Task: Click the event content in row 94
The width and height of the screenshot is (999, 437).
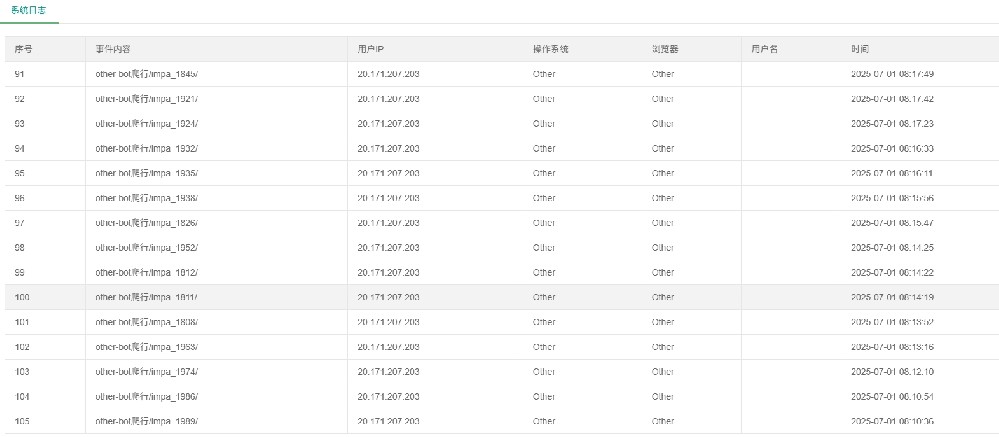Action: [x=147, y=148]
